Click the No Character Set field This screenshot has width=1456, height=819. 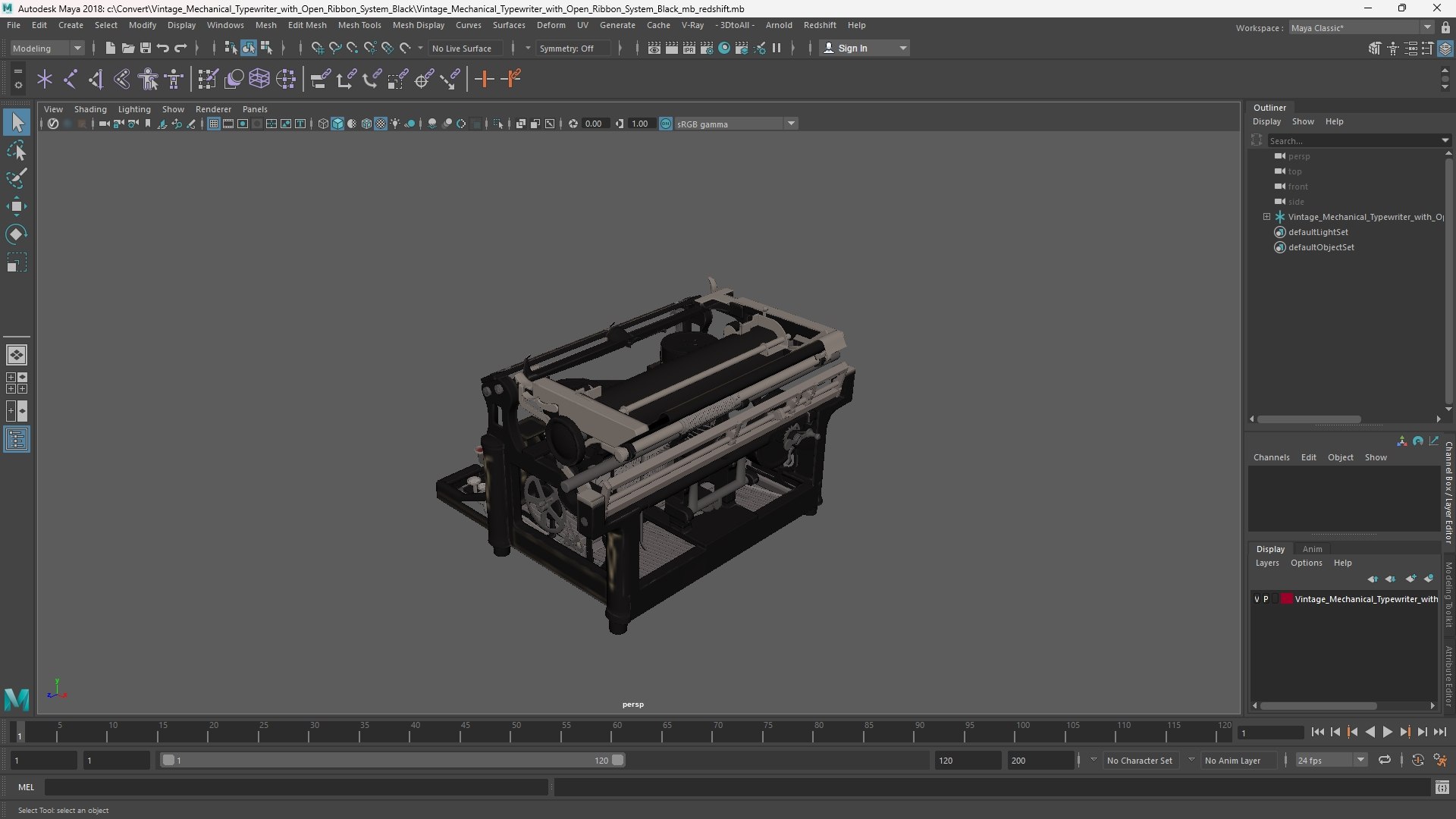click(1139, 760)
